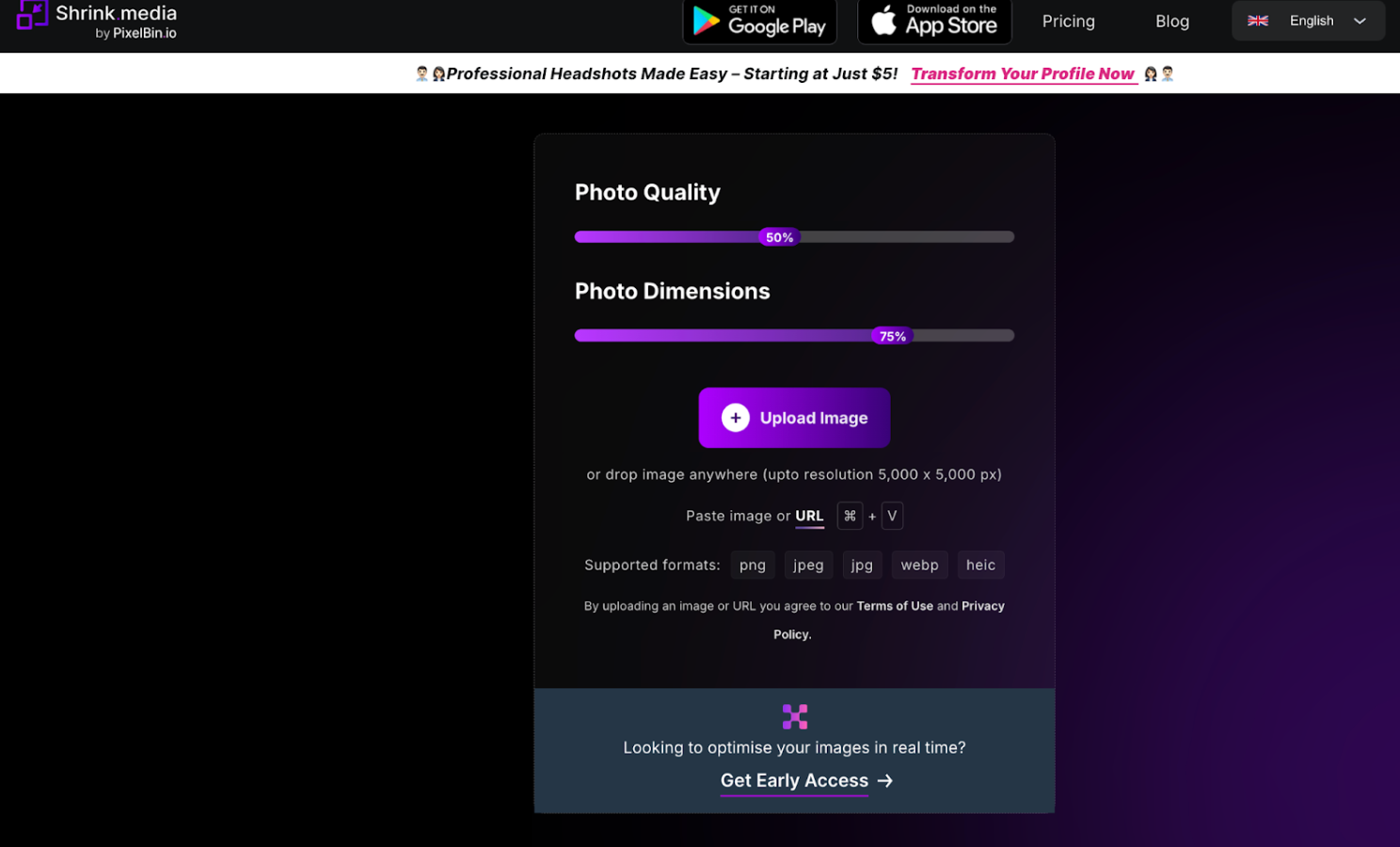
Task: Click the Upload Image button
Action: pyautogui.click(x=794, y=418)
